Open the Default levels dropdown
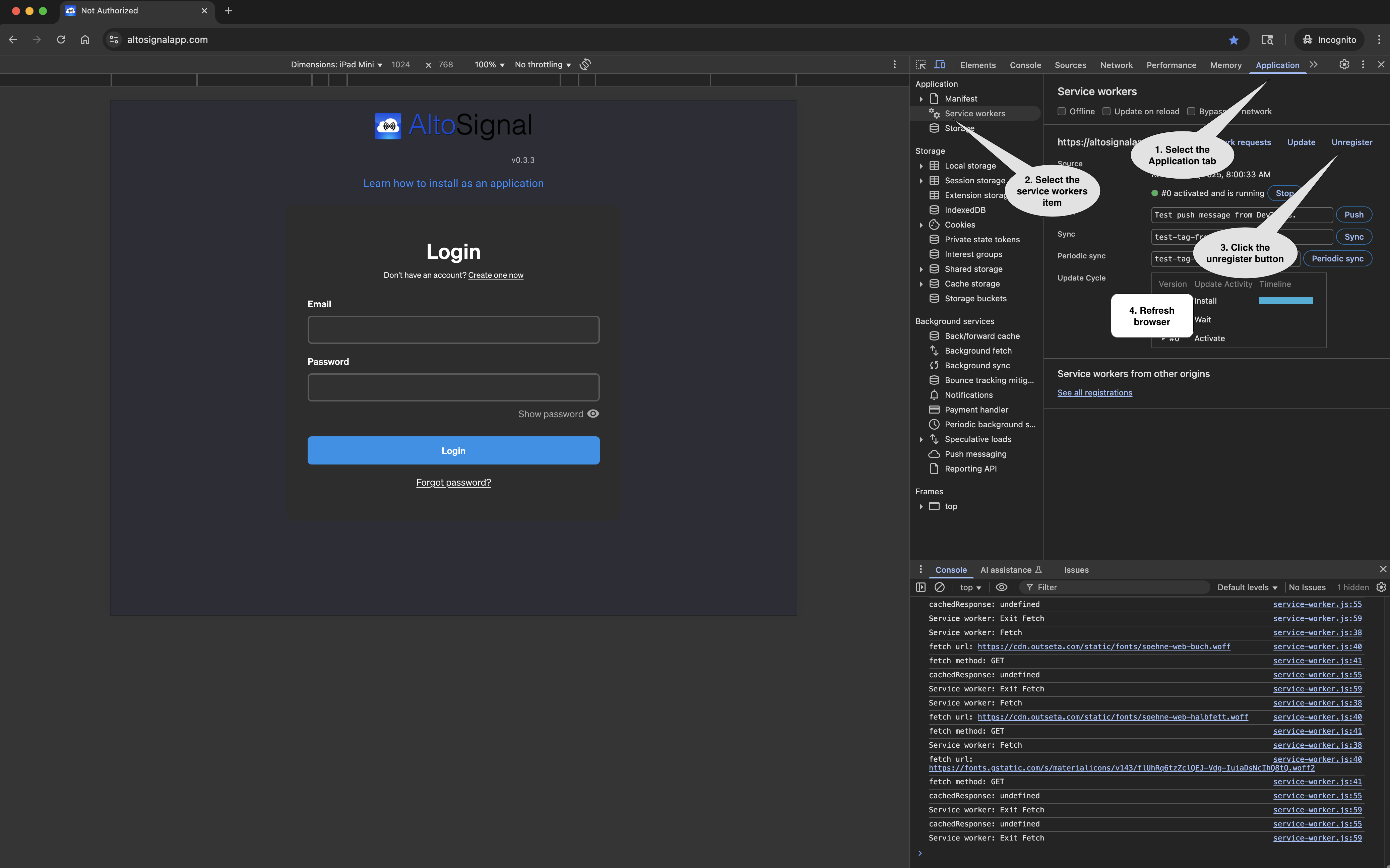1390x868 pixels. click(1247, 587)
